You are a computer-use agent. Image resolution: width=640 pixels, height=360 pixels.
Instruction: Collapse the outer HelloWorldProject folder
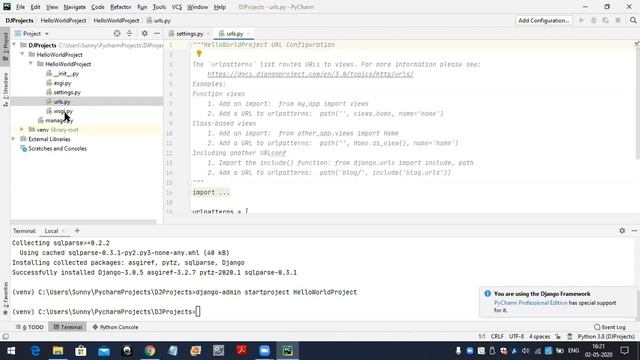coord(22,54)
